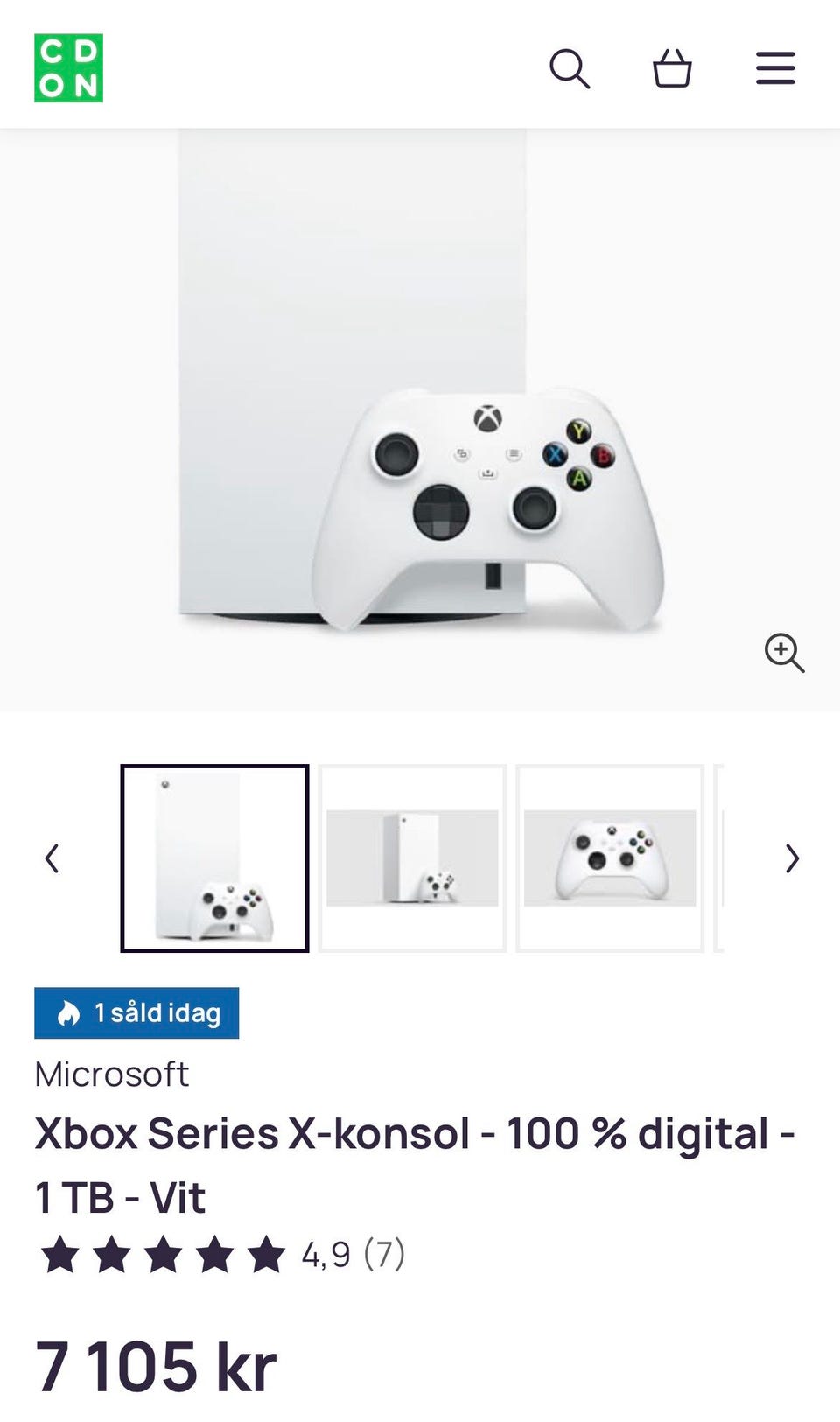Show next thumbnails with right chevron
840x1422 pixels.
pos(792,858)
